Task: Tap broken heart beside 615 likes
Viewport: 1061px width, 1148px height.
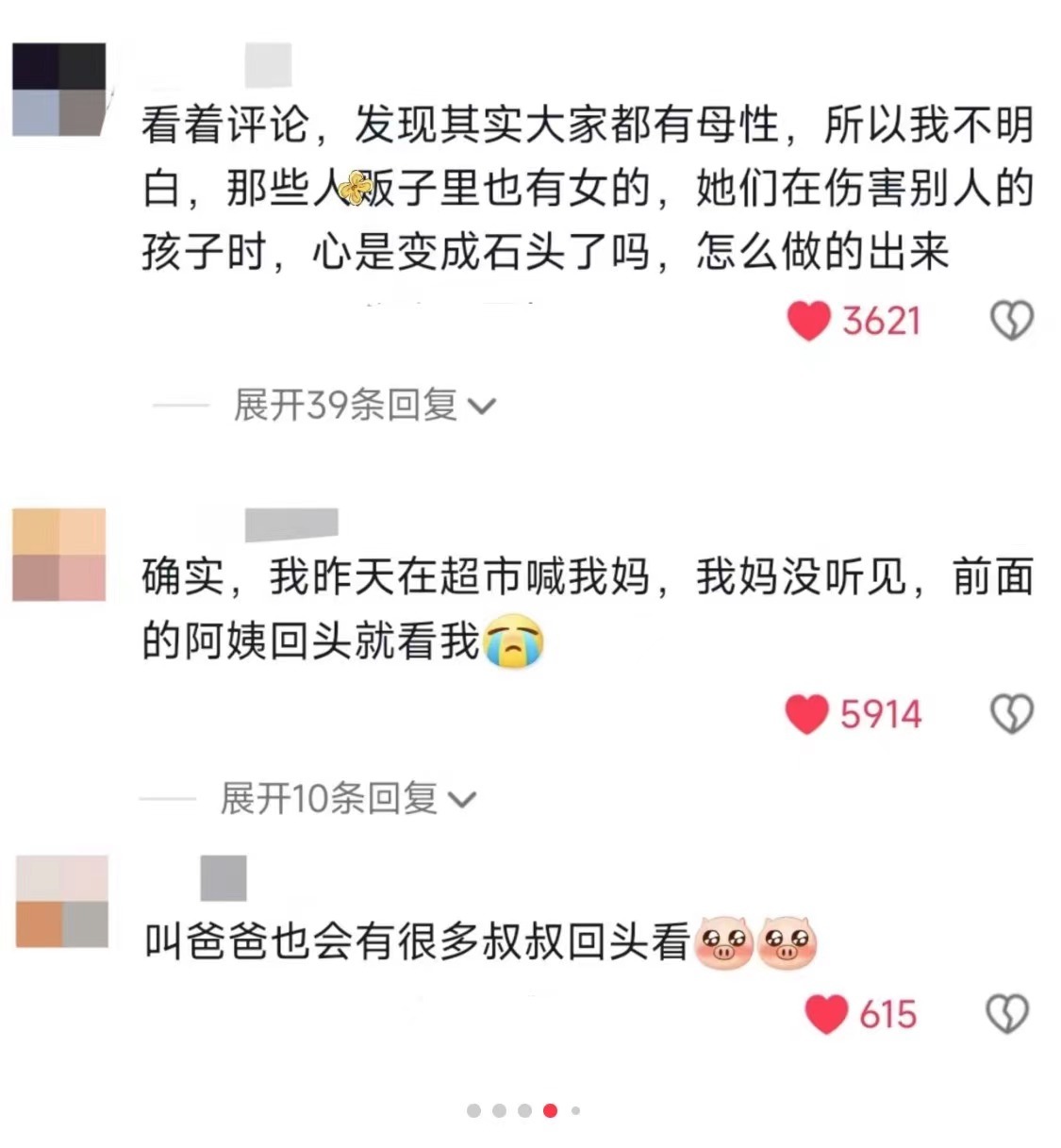Action: pyautogui.click(x=1007, y=1014)
